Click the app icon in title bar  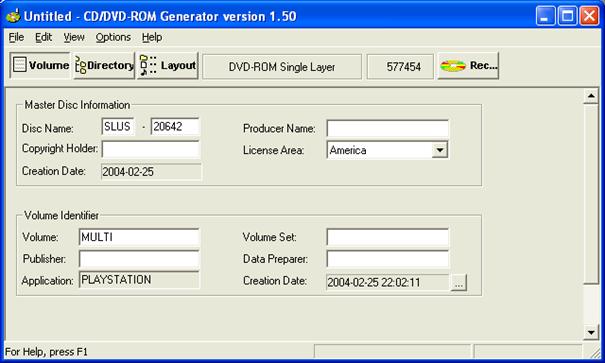[x=13, y=16]
